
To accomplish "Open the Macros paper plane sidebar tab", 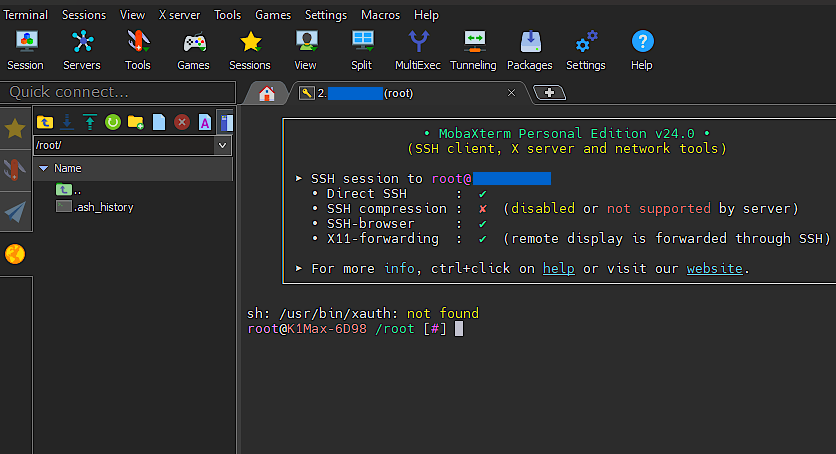I will [x=15, y=212].
